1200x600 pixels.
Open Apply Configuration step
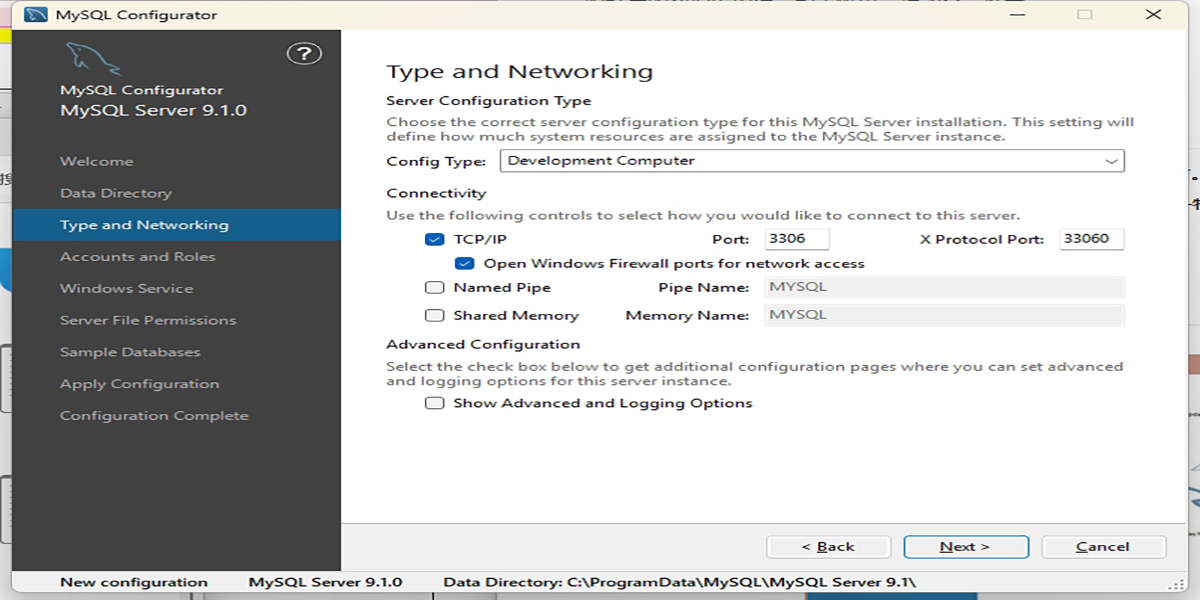coord(139,384)
